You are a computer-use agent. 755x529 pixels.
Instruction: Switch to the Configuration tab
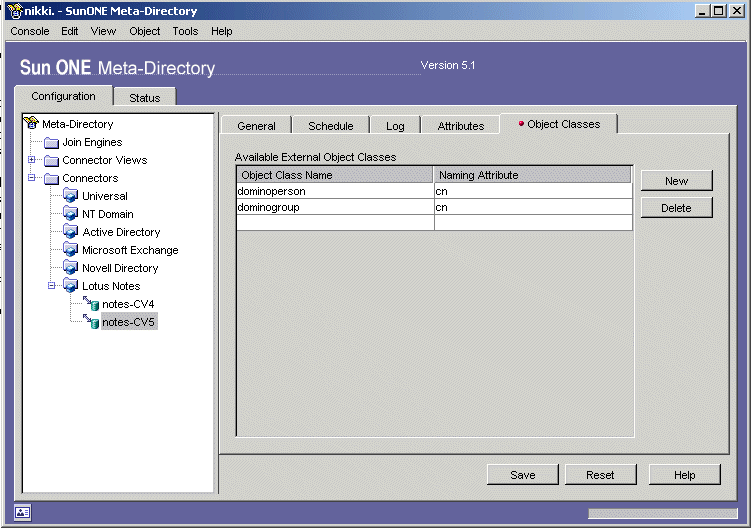point(64,96)
